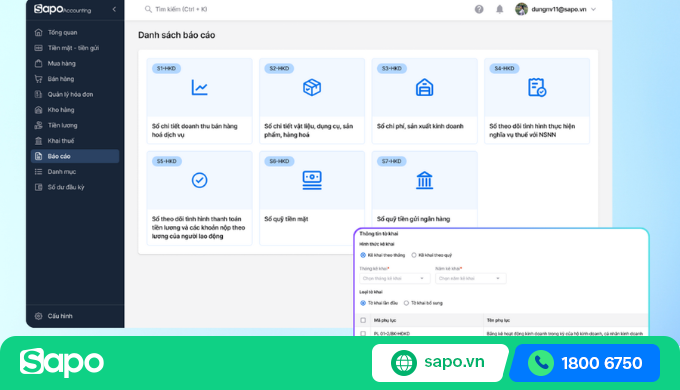Click the S2-HKD package box icon
The width and height of the screenshot is (680, 390).
312,88
